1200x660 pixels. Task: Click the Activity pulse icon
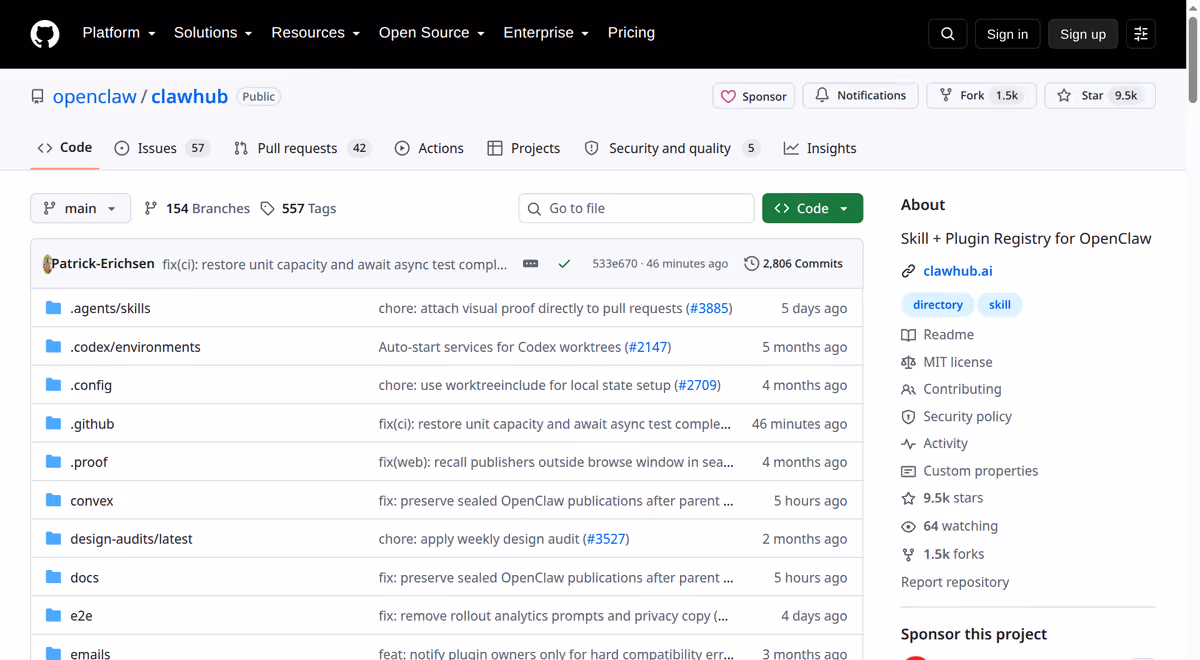pos(908,444)
